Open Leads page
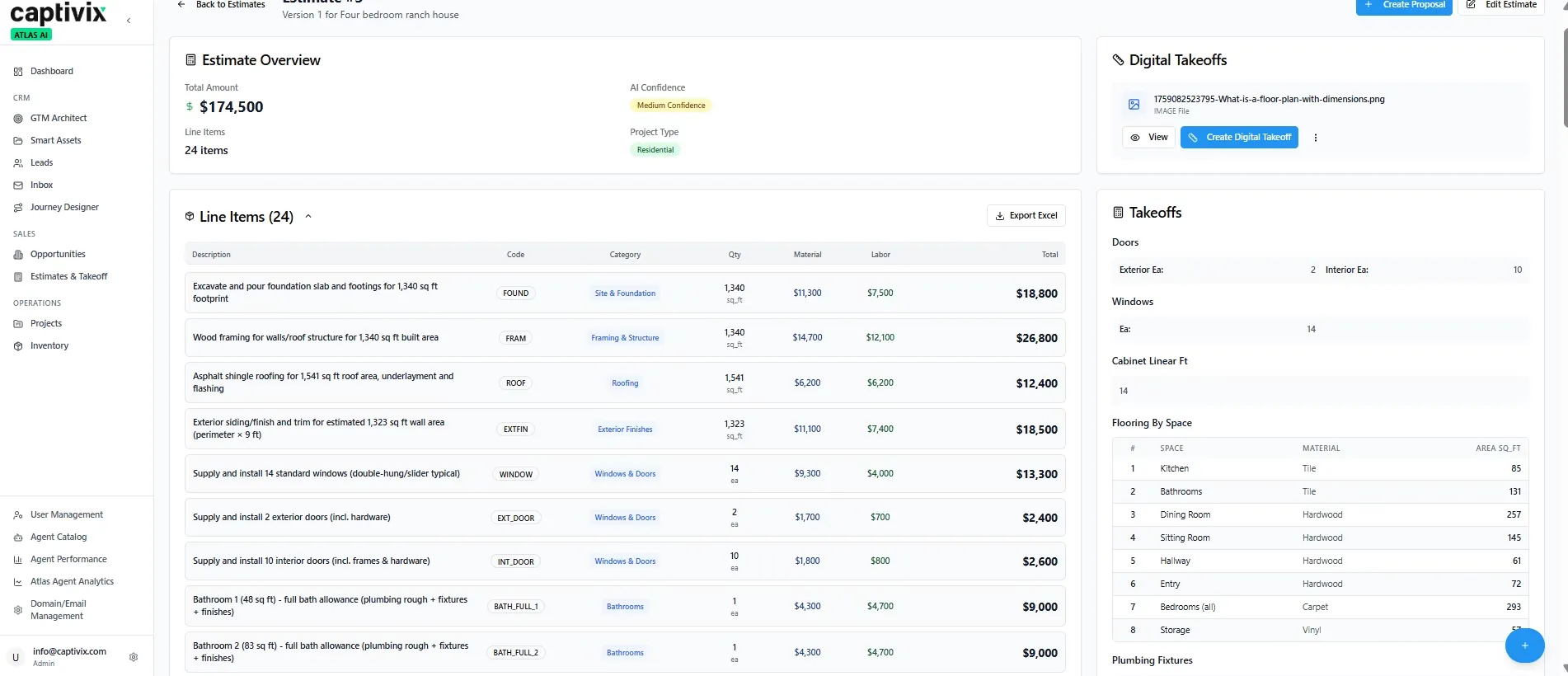The height and width of the screenshot is (676, 1568). click(x=41, y=162)
